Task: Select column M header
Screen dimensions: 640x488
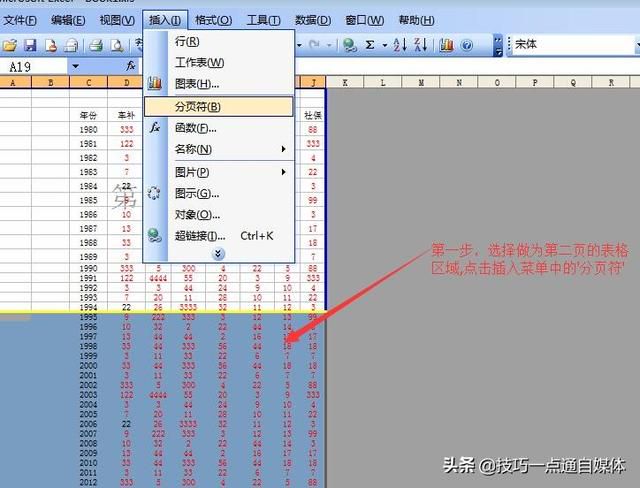Action: pyautogui.click(x=421, y=82)
